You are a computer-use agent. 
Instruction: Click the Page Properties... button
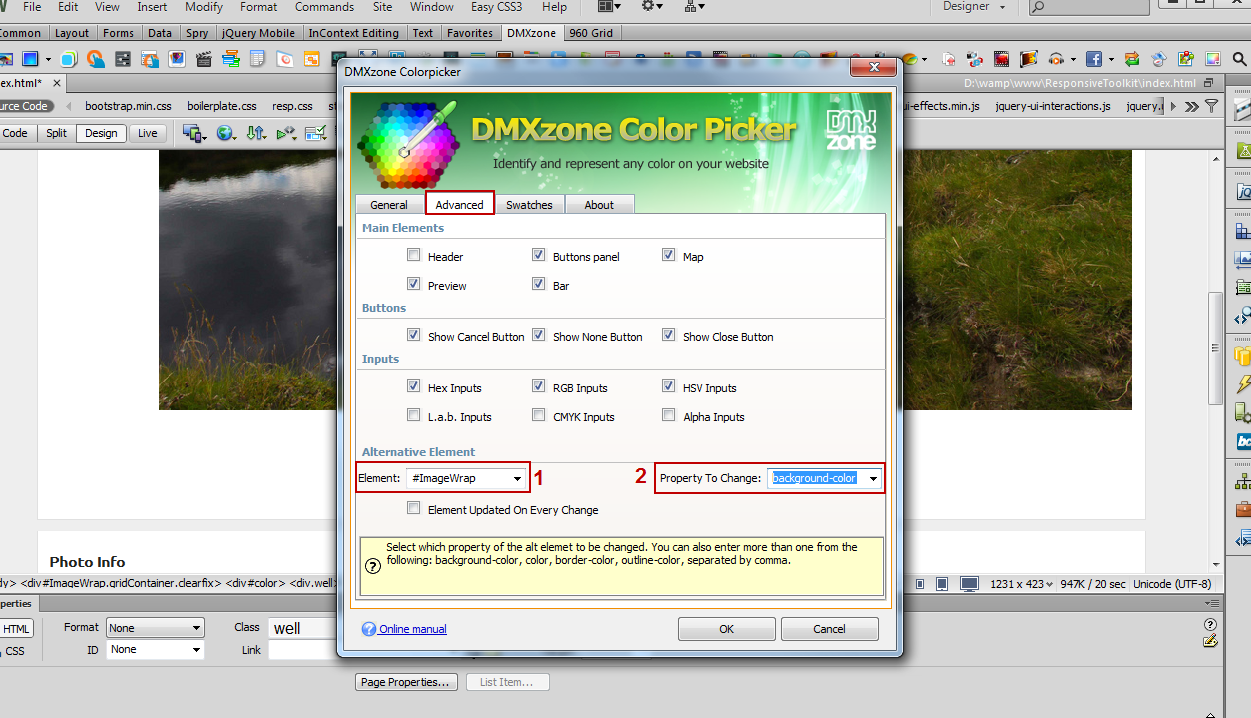(x=407, y=682)
